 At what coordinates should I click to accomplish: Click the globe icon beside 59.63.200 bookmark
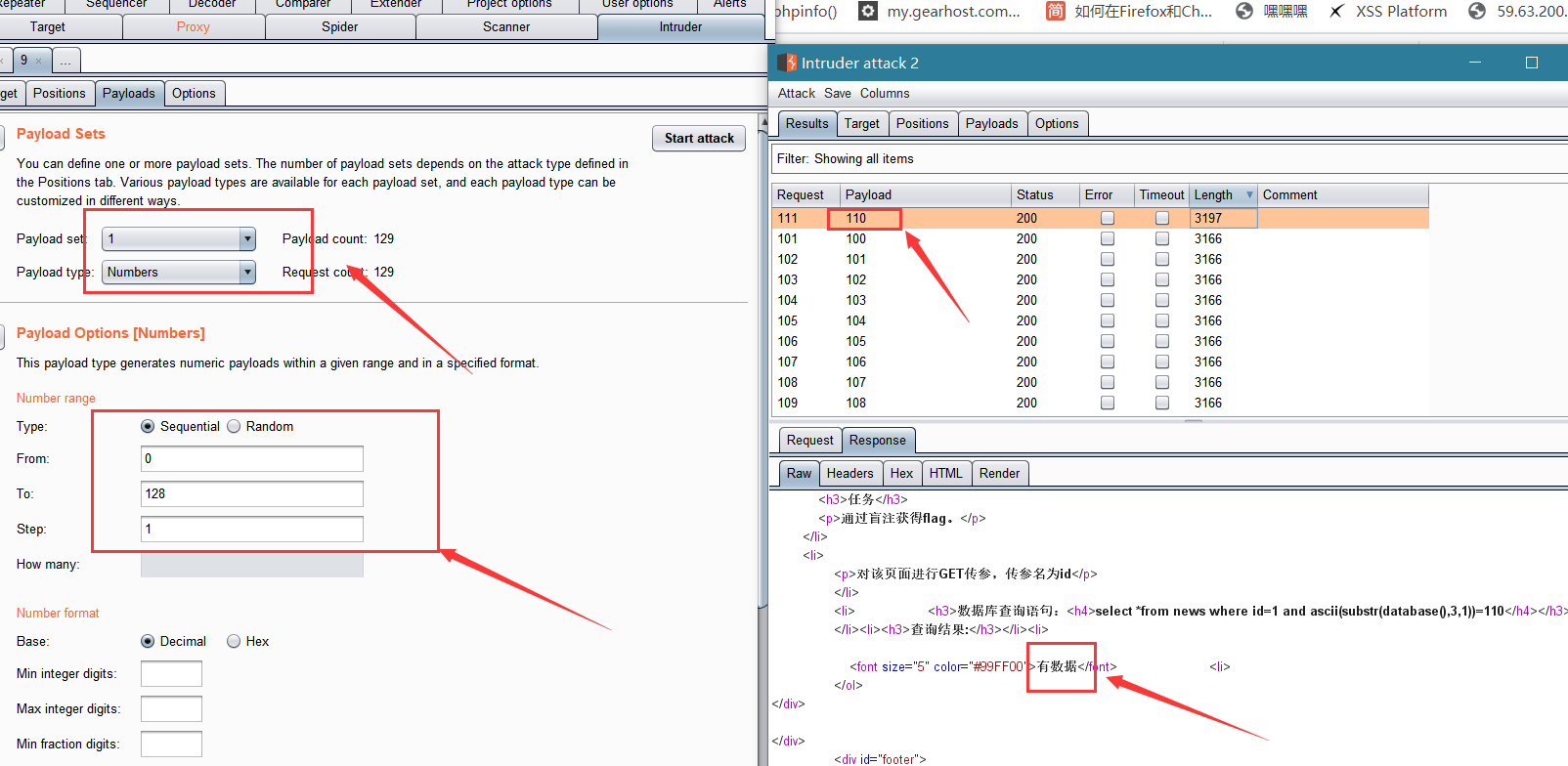[x=1477, y=11]
